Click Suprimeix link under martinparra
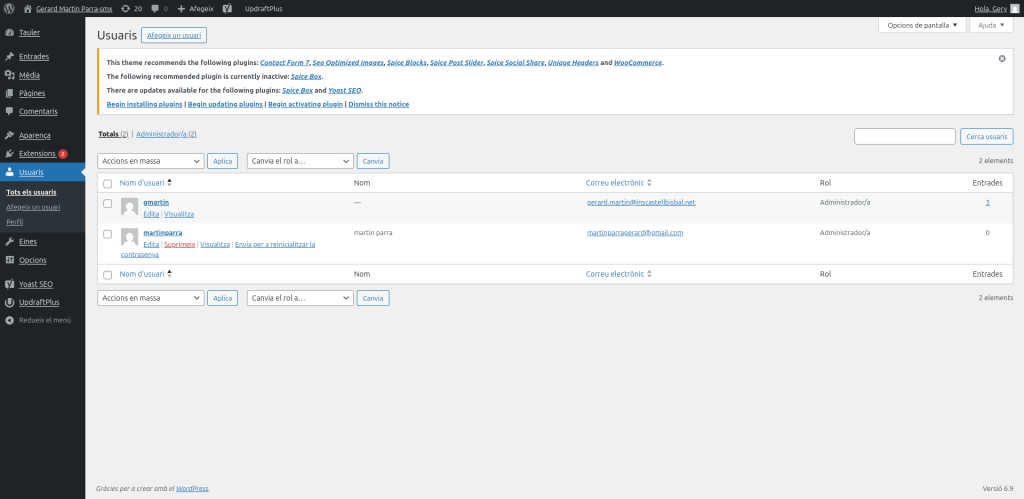 (x=180, y=244)
